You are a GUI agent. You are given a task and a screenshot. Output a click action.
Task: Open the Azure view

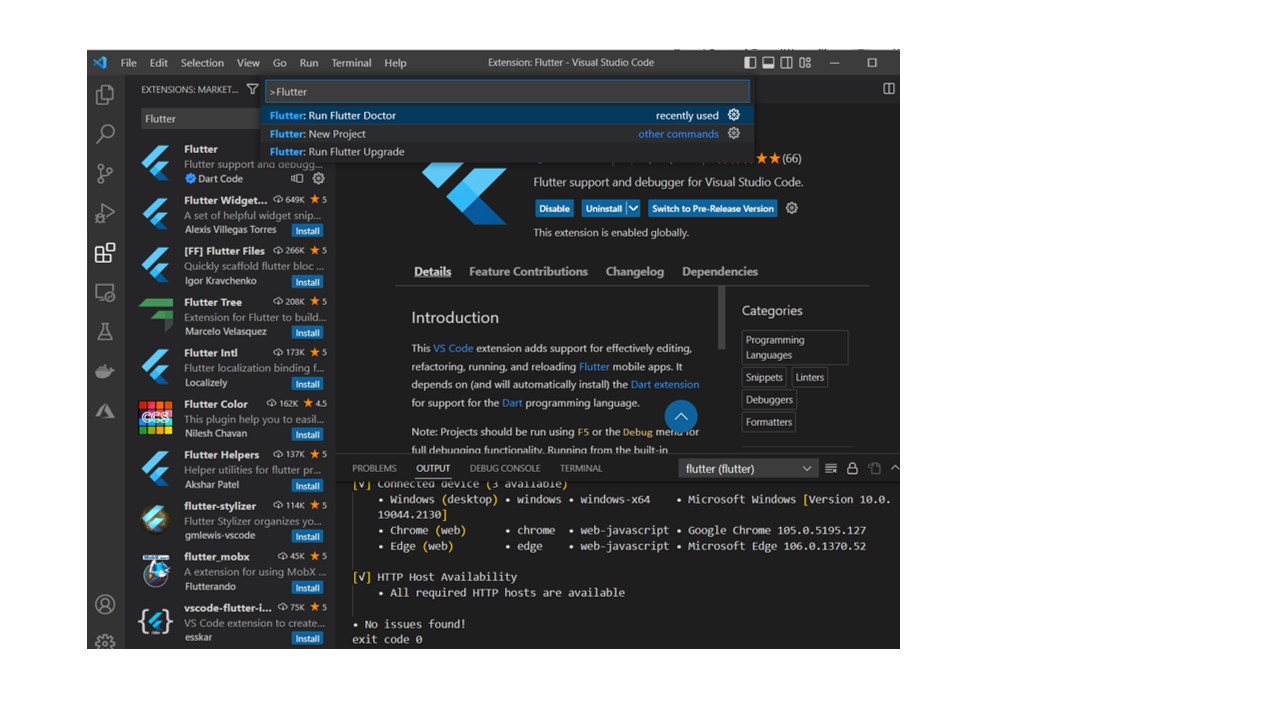pyautogui.click(x=105, y=411)
